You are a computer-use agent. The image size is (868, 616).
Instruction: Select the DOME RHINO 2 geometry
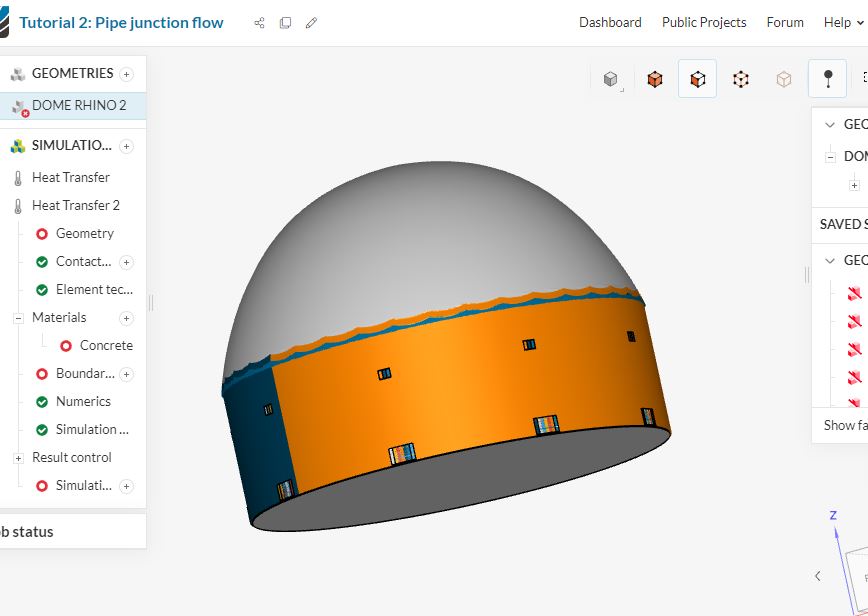(x=79, y=105)
